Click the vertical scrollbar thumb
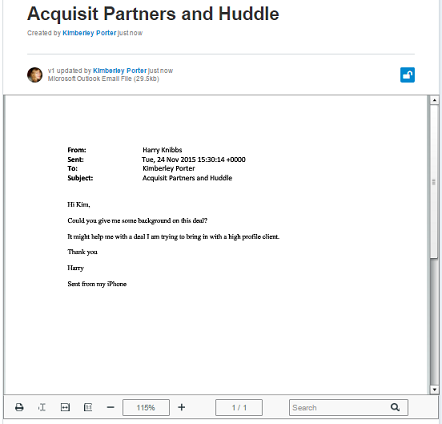Screen dimensions: 442x424 (x=434, y=182)
